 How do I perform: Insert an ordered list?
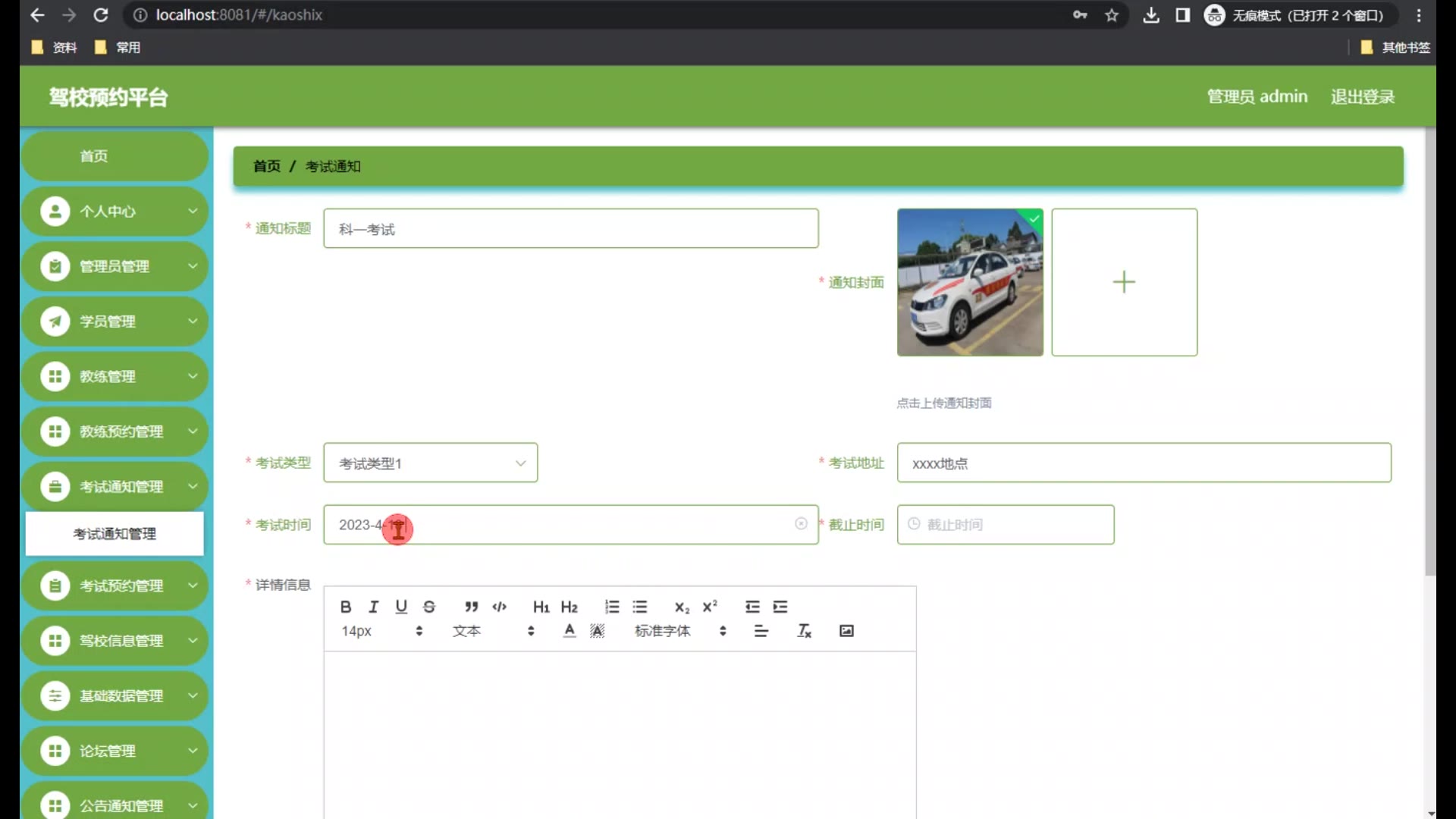(612, 607)
